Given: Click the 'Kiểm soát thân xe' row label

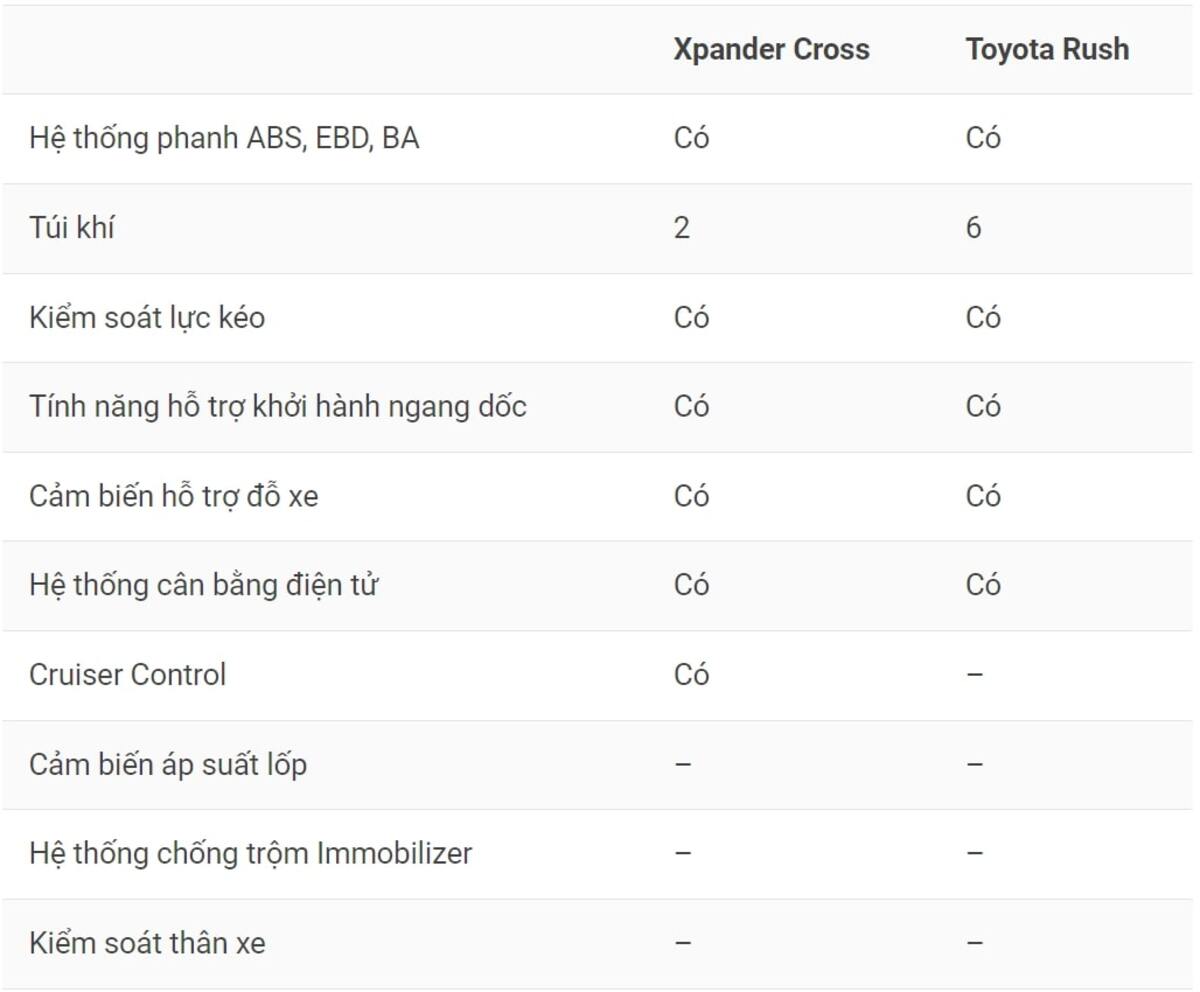Looking at the screenshot, I should (147, 943).
